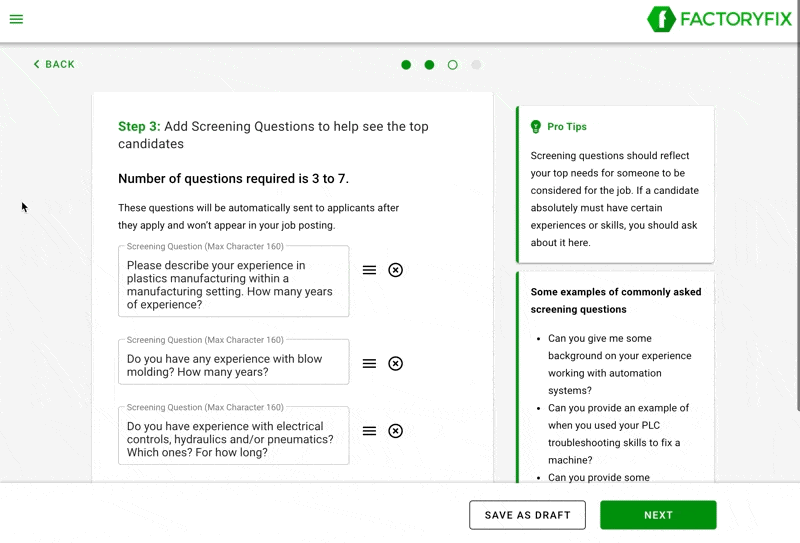Click the 'Step 3:' heading text

coord(139,127)
